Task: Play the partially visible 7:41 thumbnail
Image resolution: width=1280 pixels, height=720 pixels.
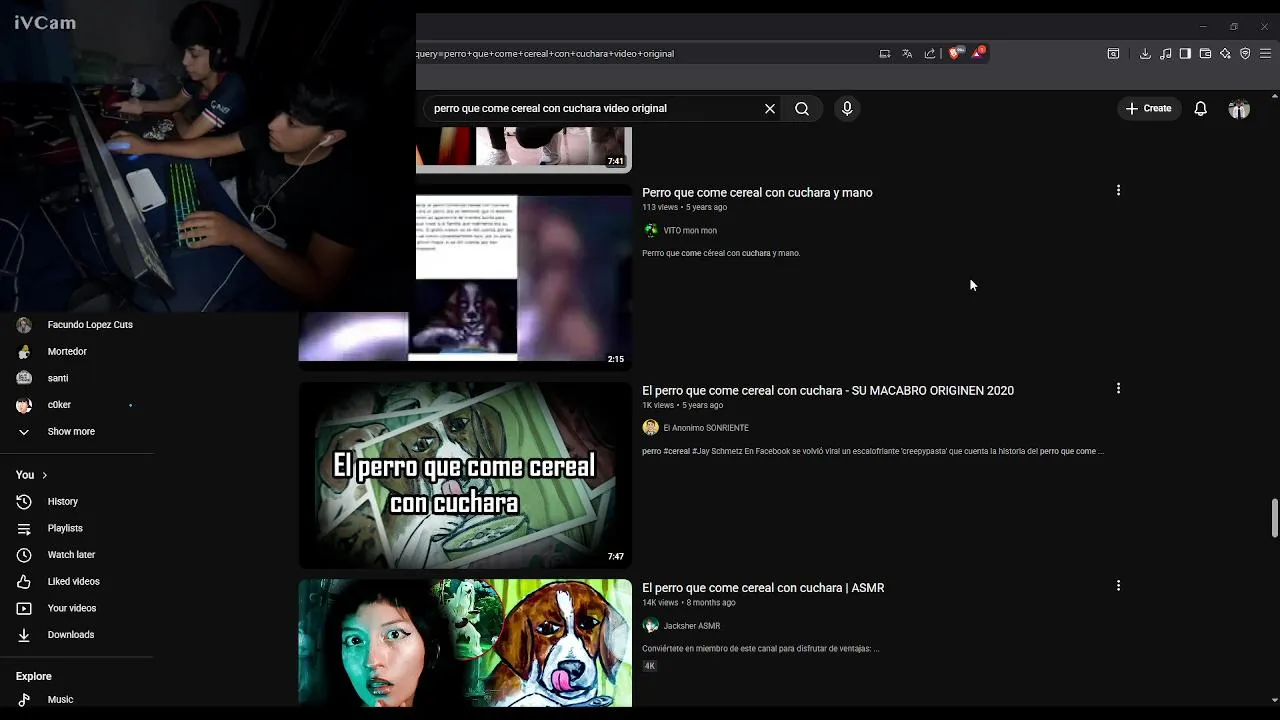Action: 524,148
